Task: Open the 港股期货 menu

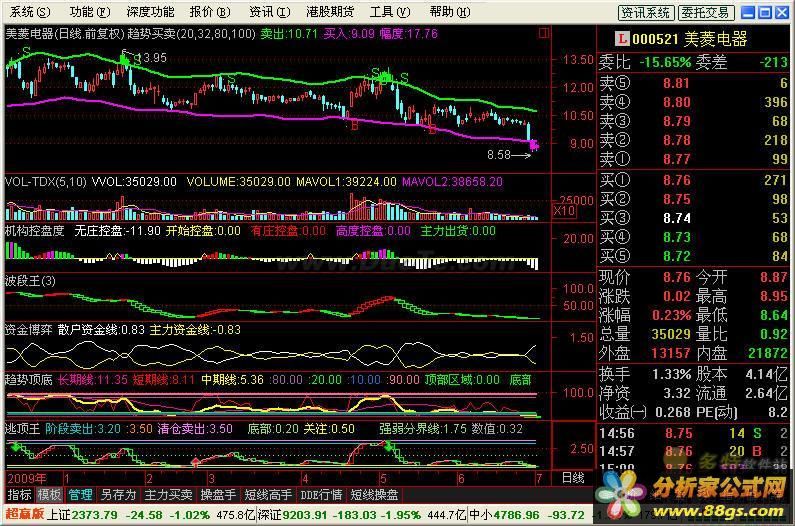Action: tap(330, 12)
